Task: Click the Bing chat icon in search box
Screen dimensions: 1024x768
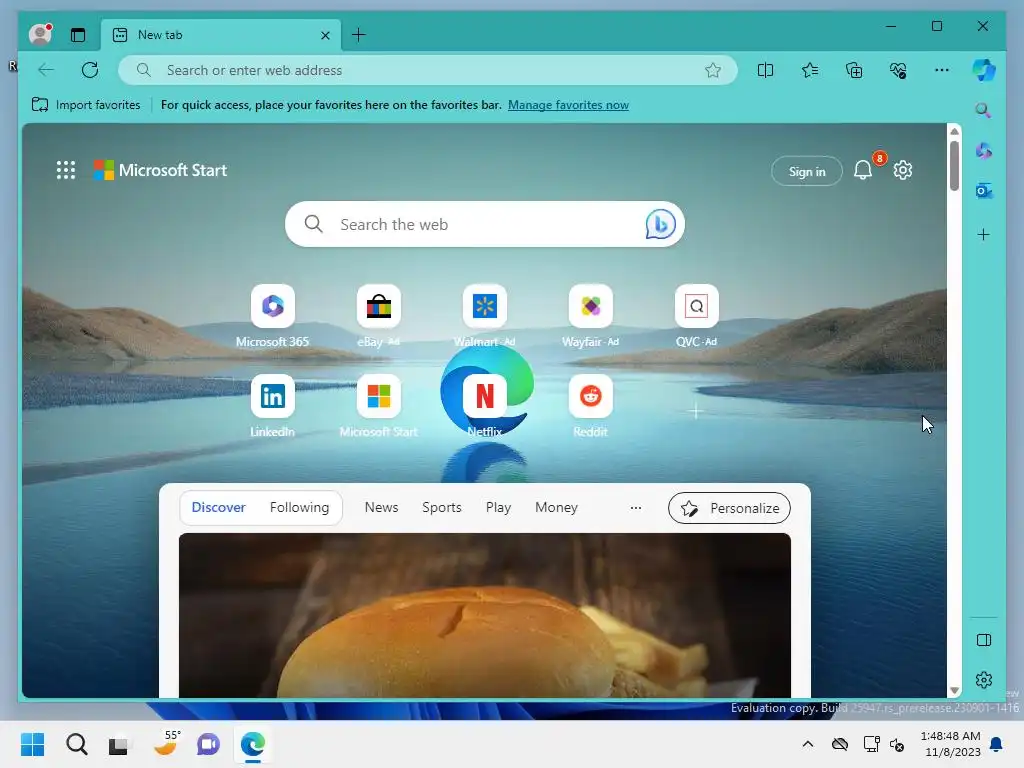Action: coord(660,224)
